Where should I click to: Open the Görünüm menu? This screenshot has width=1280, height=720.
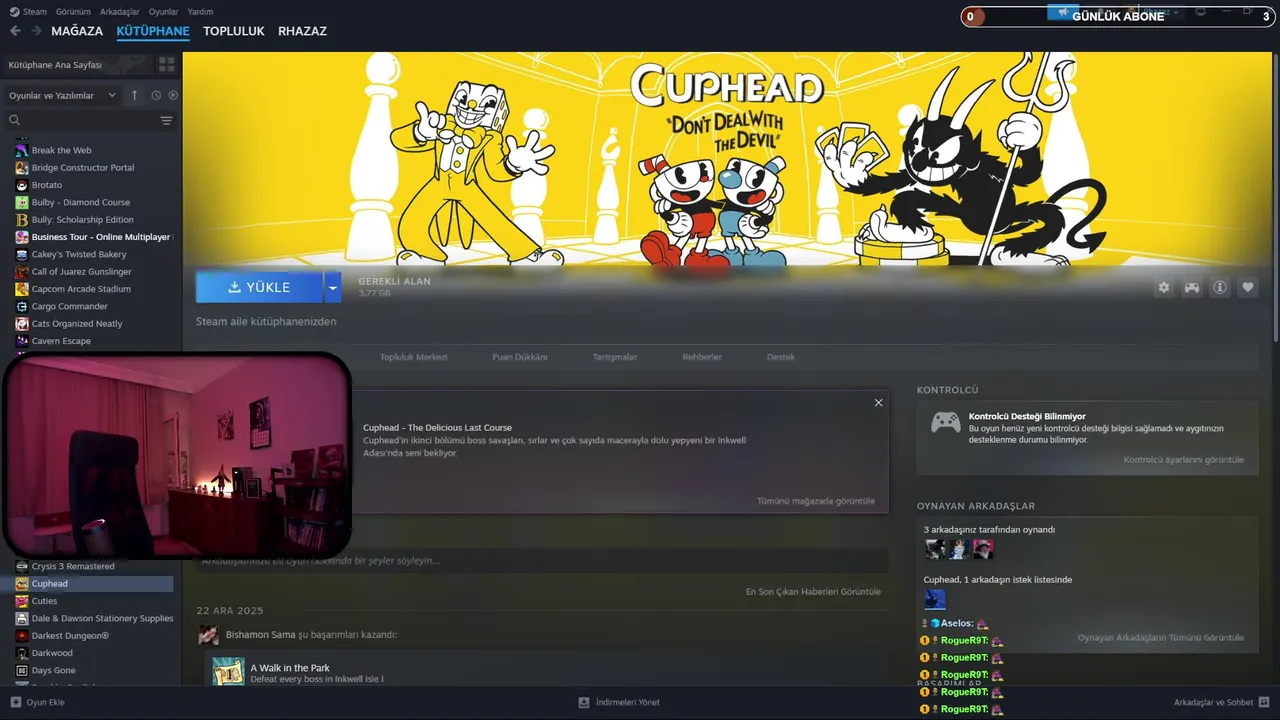pos(73,12)
